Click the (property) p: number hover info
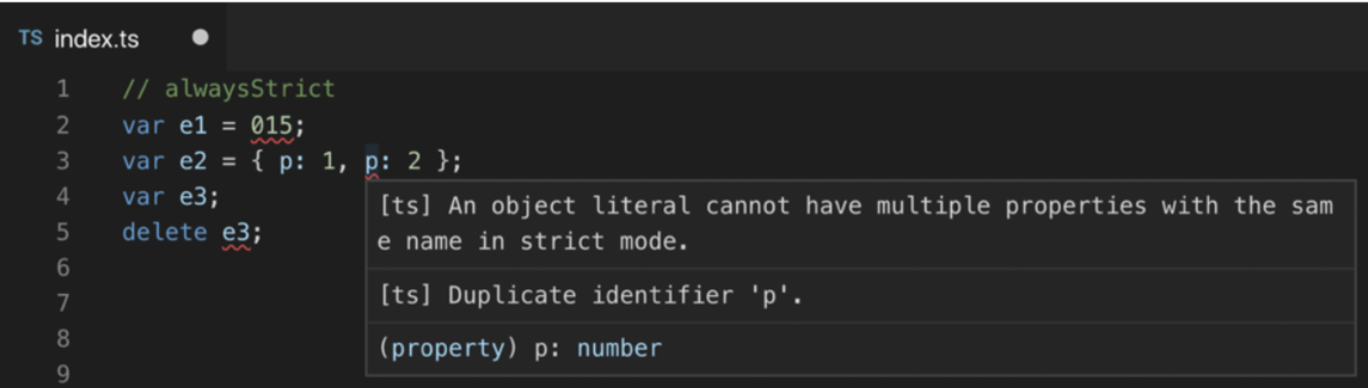1368x388 pixels. click(520, 348)
